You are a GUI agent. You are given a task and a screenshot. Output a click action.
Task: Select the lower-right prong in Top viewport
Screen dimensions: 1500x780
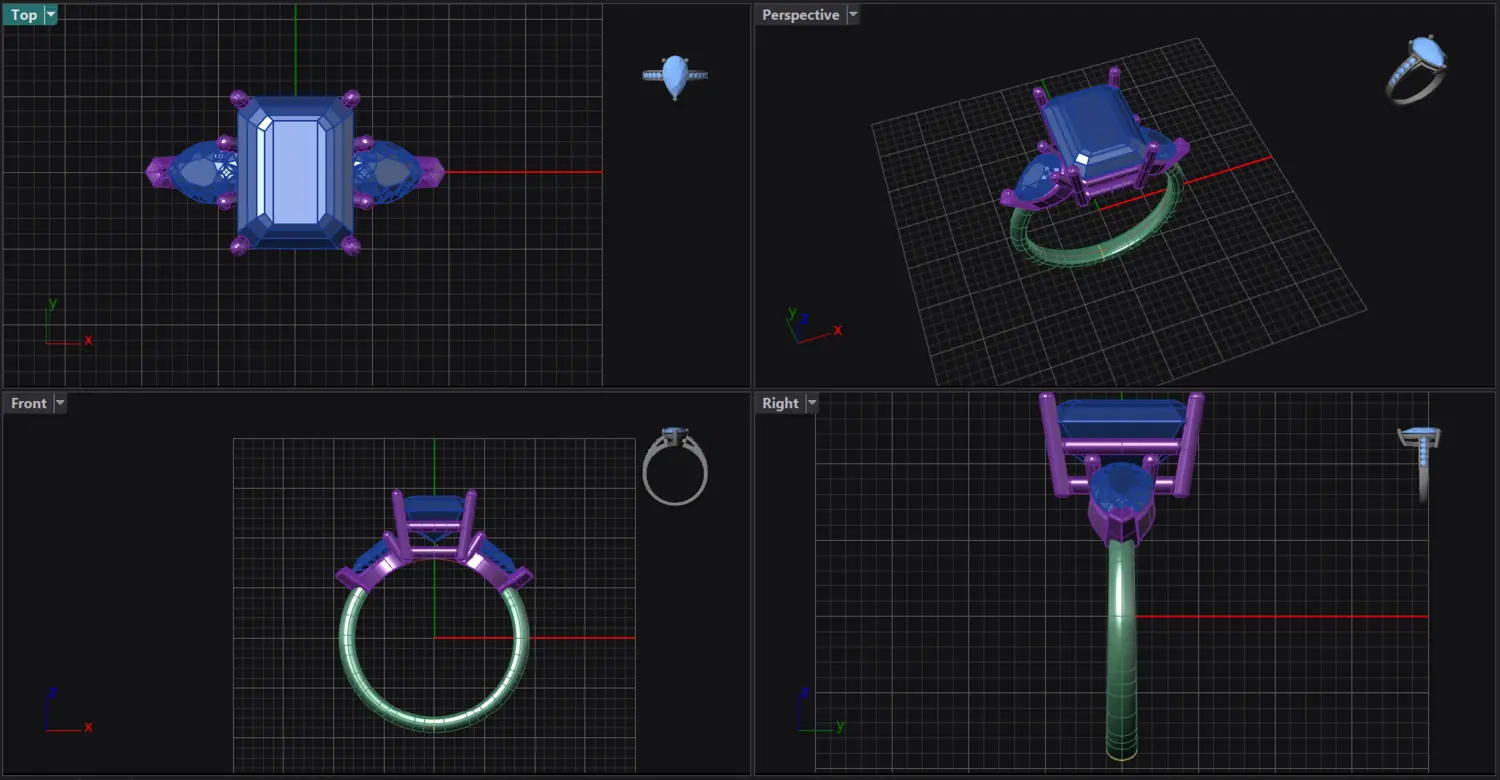[351, 245]
